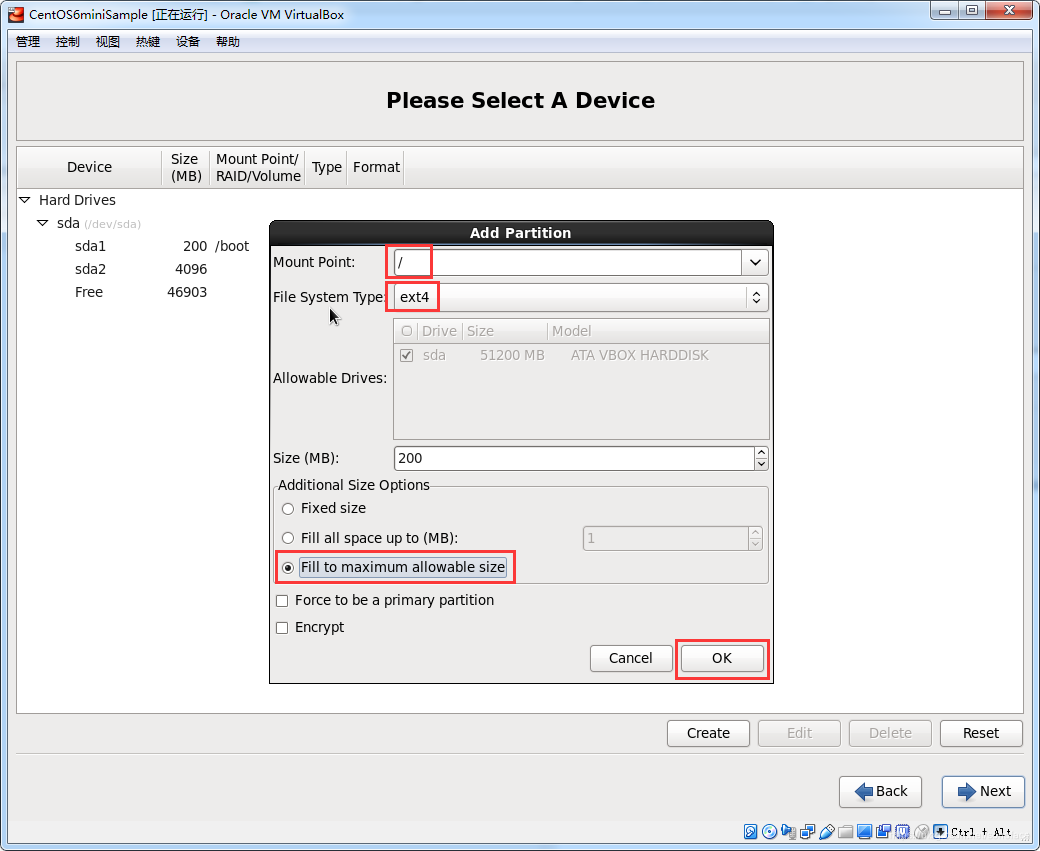Click the Add Partition dialog title bar
The image size is (1040, 851).
(521, 233)
